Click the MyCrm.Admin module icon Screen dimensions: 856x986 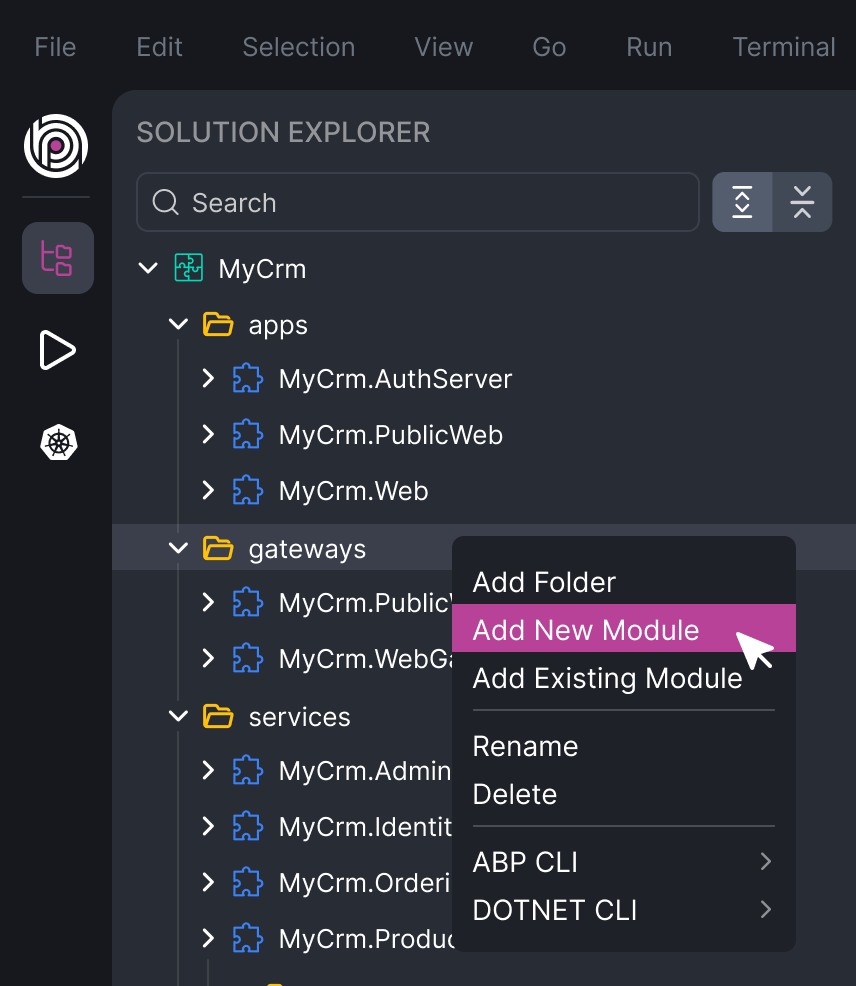pos(248,770)
